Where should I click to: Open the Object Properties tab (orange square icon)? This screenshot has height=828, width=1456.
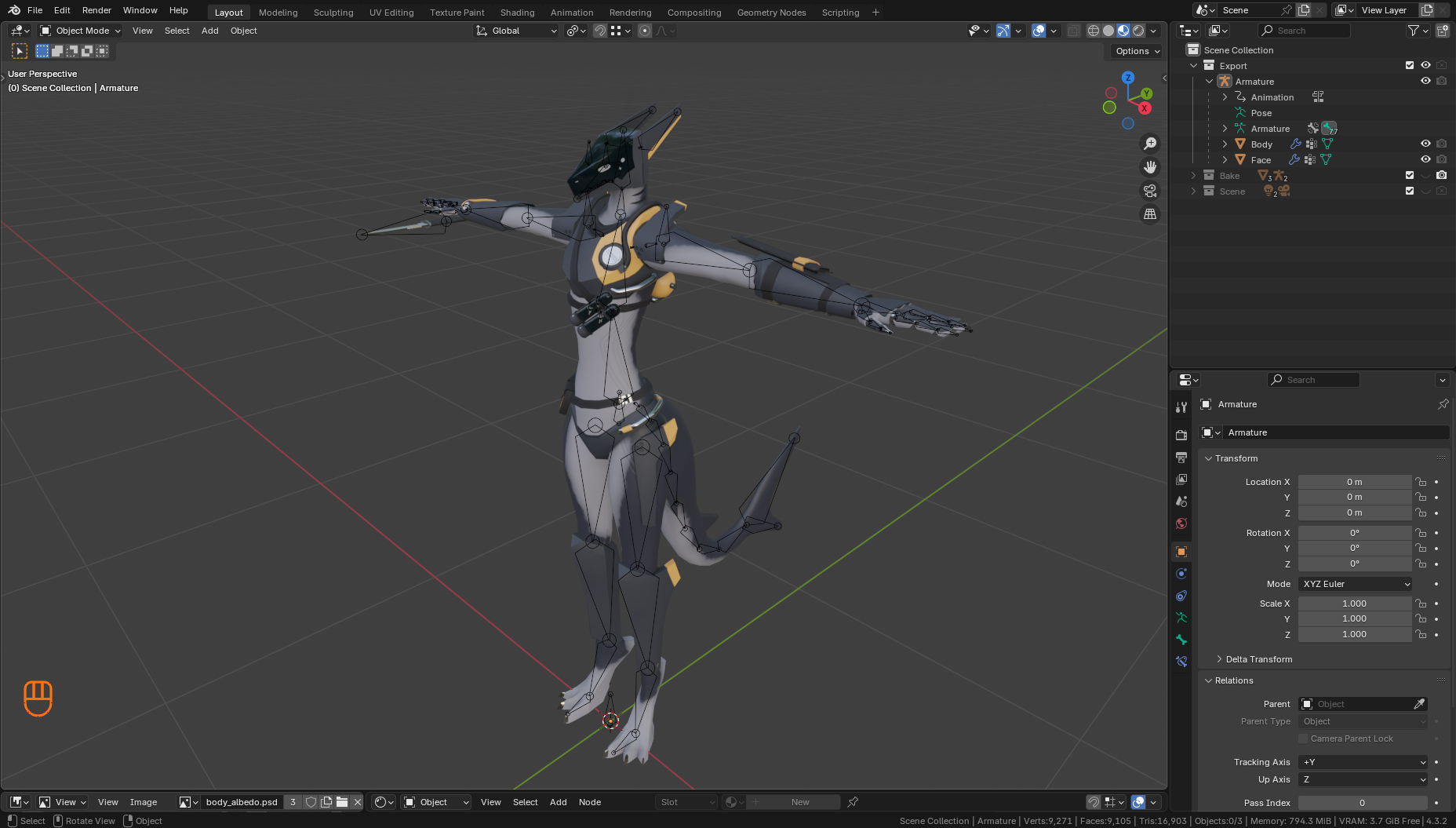(1181, 551)
